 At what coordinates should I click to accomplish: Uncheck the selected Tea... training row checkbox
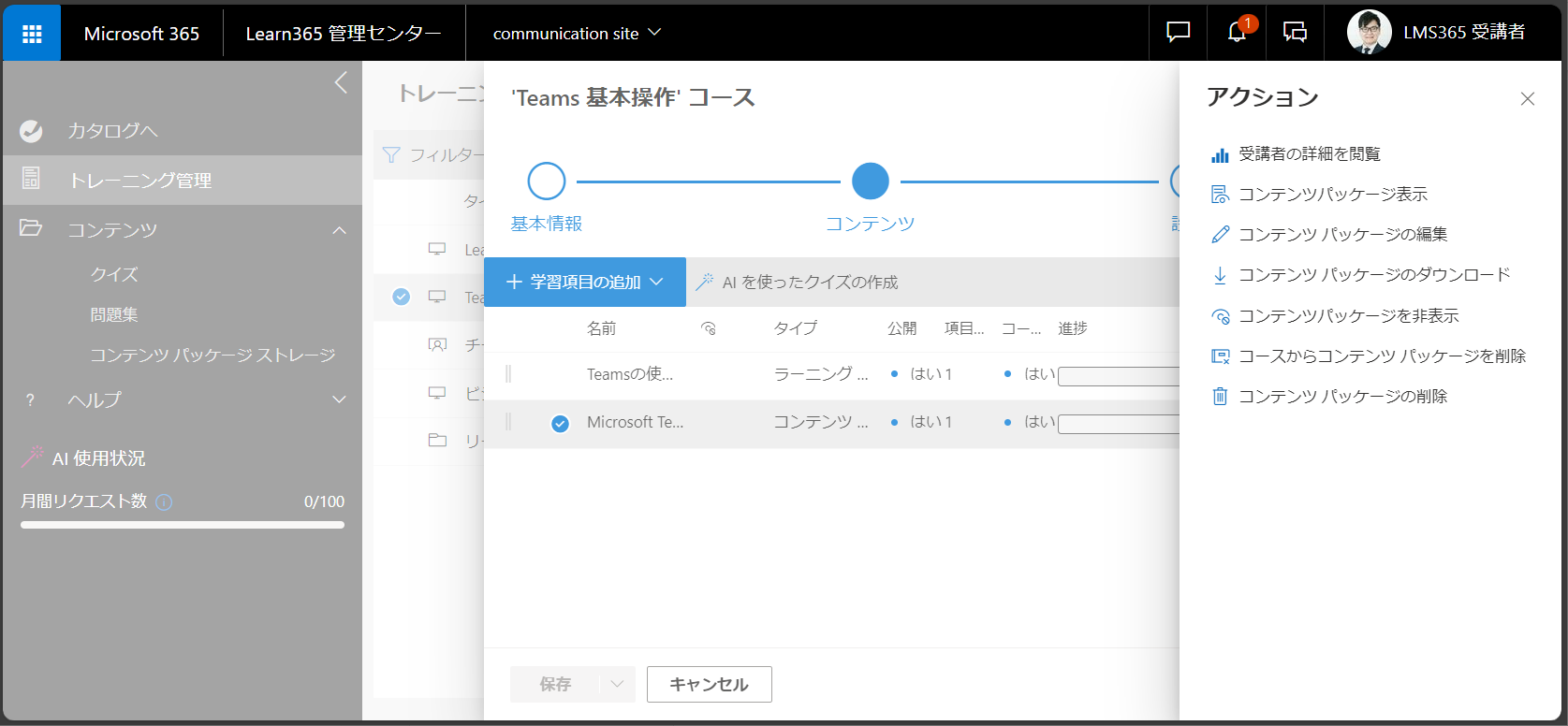401,297
